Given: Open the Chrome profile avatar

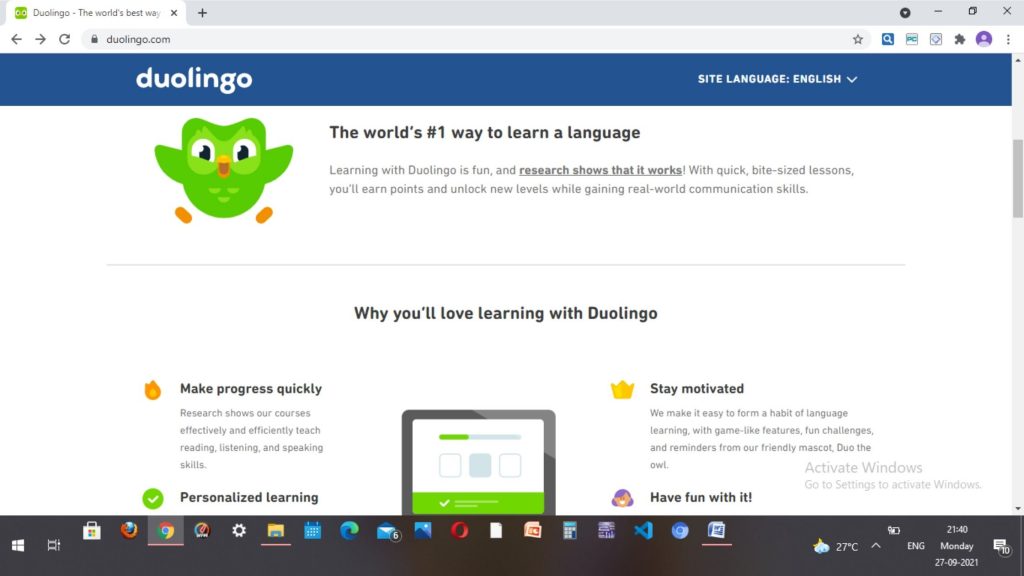Looking at the screenshot, I should pos(984,39).
